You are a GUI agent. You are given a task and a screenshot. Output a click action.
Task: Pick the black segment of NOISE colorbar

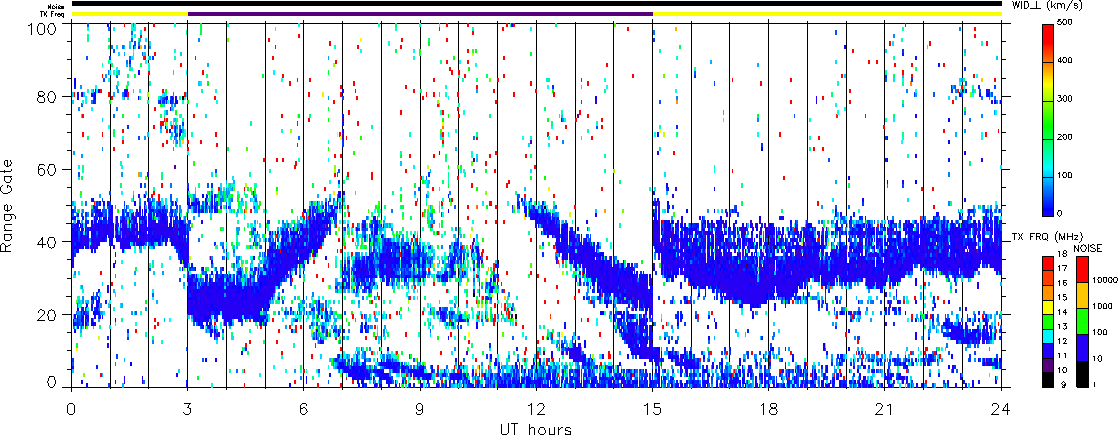(1082, 374)
